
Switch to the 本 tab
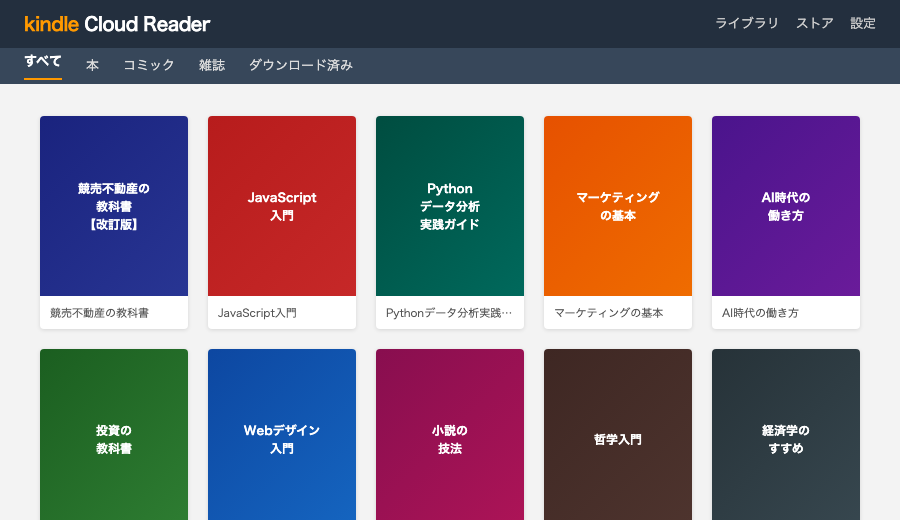pos(92,65)
